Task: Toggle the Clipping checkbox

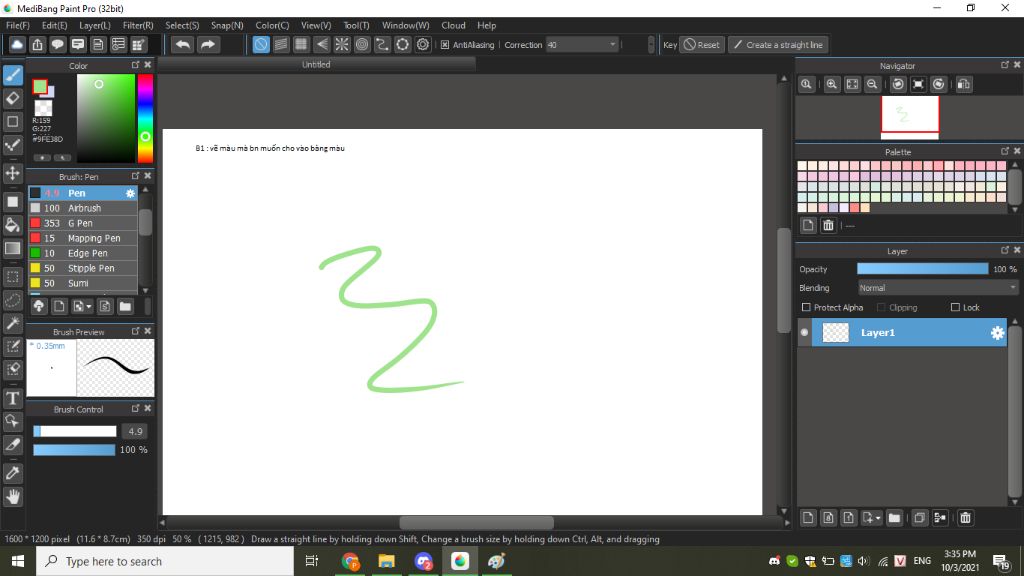Action: [881, 307]
